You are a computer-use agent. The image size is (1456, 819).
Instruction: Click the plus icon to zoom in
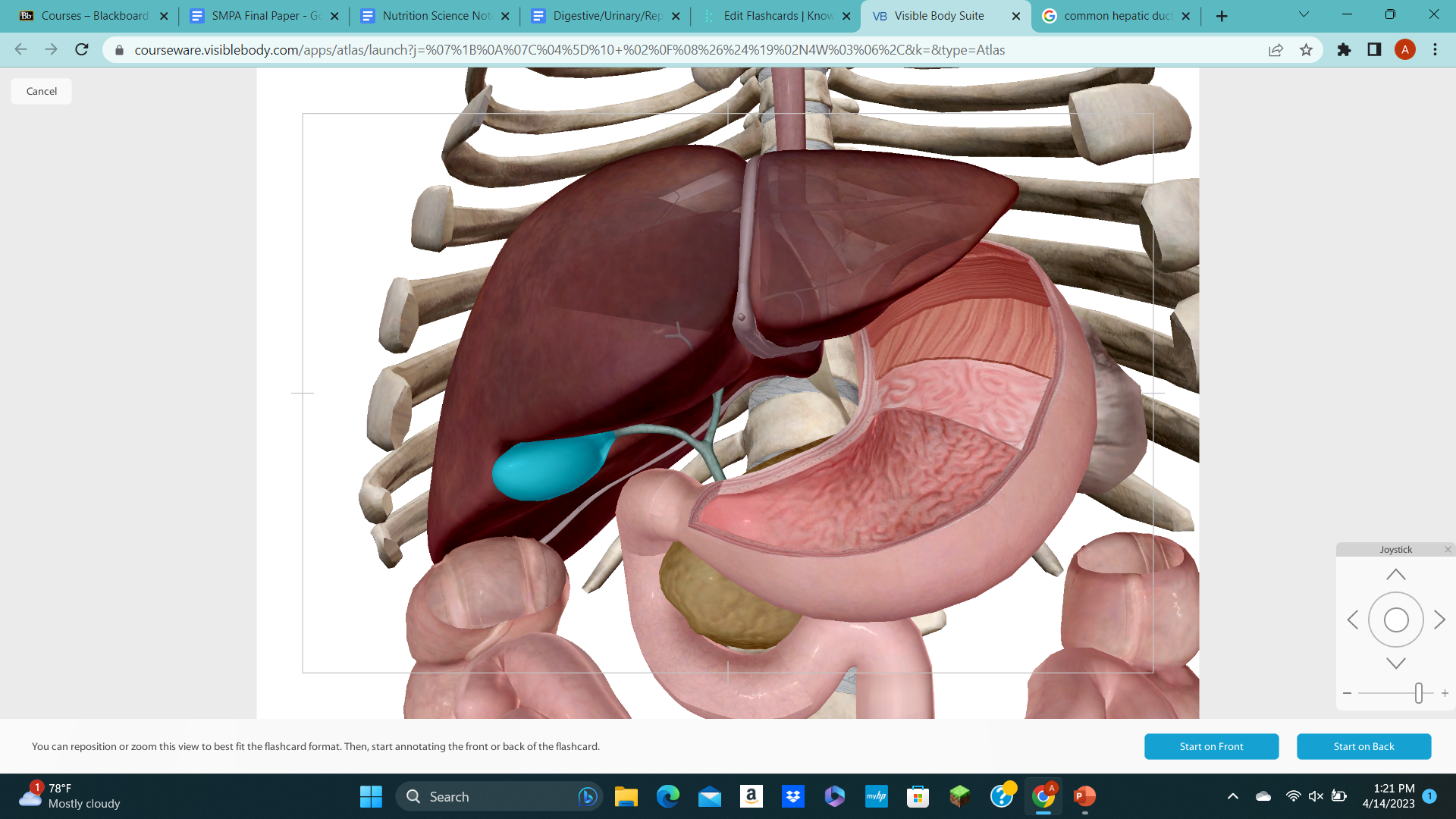(1445, 692)
